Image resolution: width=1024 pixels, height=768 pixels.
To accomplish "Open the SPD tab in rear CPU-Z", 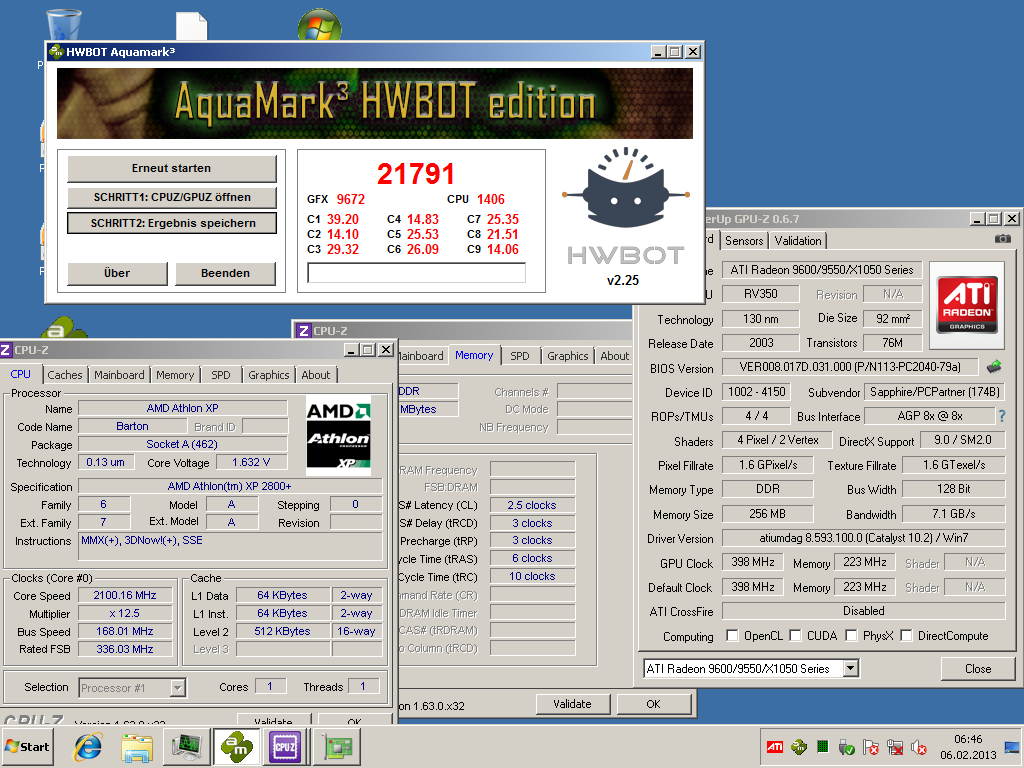I will point(520,356).
